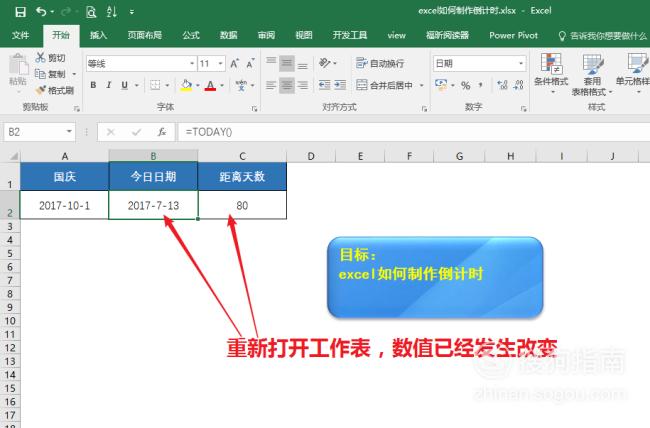Click the Undo arrow icon

(41, 12)
